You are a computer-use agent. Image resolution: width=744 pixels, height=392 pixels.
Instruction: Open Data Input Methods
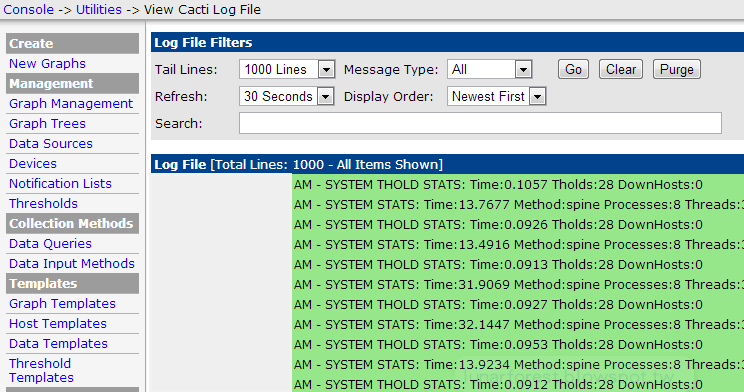[72, 263]
